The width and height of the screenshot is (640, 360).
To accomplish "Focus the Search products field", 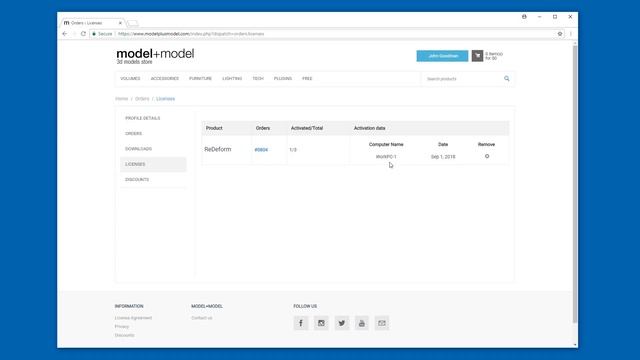I will click(x=461, y=79).
